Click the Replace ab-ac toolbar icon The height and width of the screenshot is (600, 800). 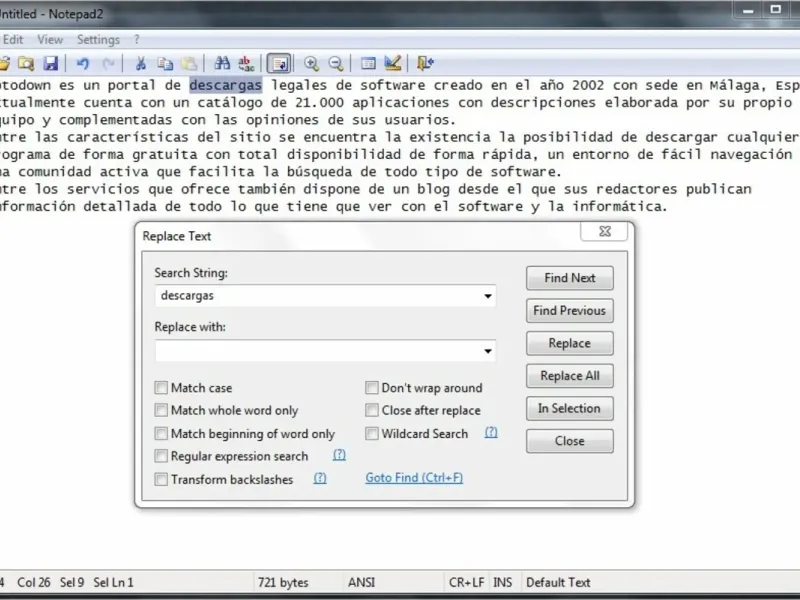coord(246,63)
